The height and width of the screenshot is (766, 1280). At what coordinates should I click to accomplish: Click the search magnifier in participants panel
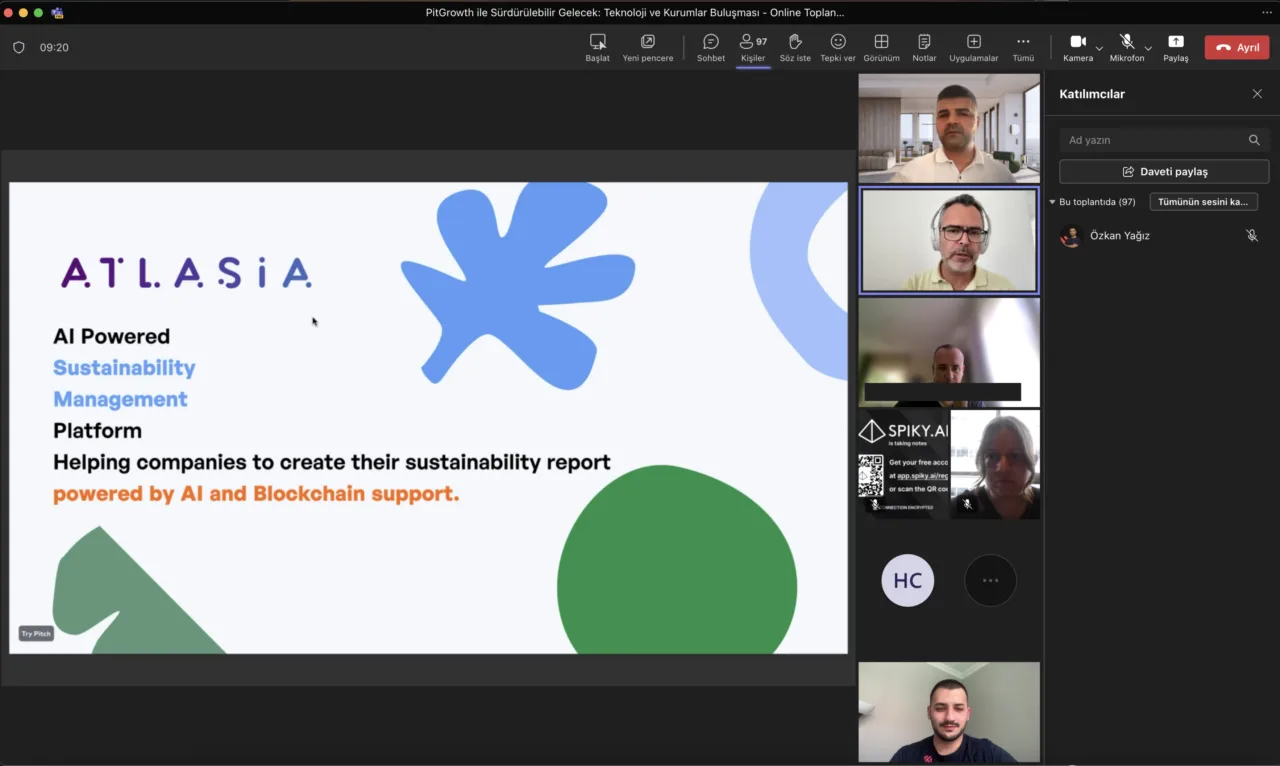tap(1254, 140)
